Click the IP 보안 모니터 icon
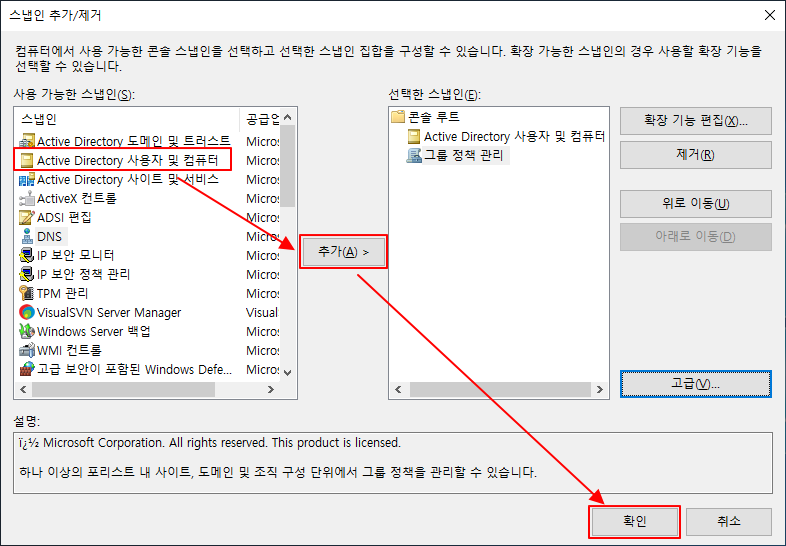Screen dimensions: 786x546 (27, 255)
